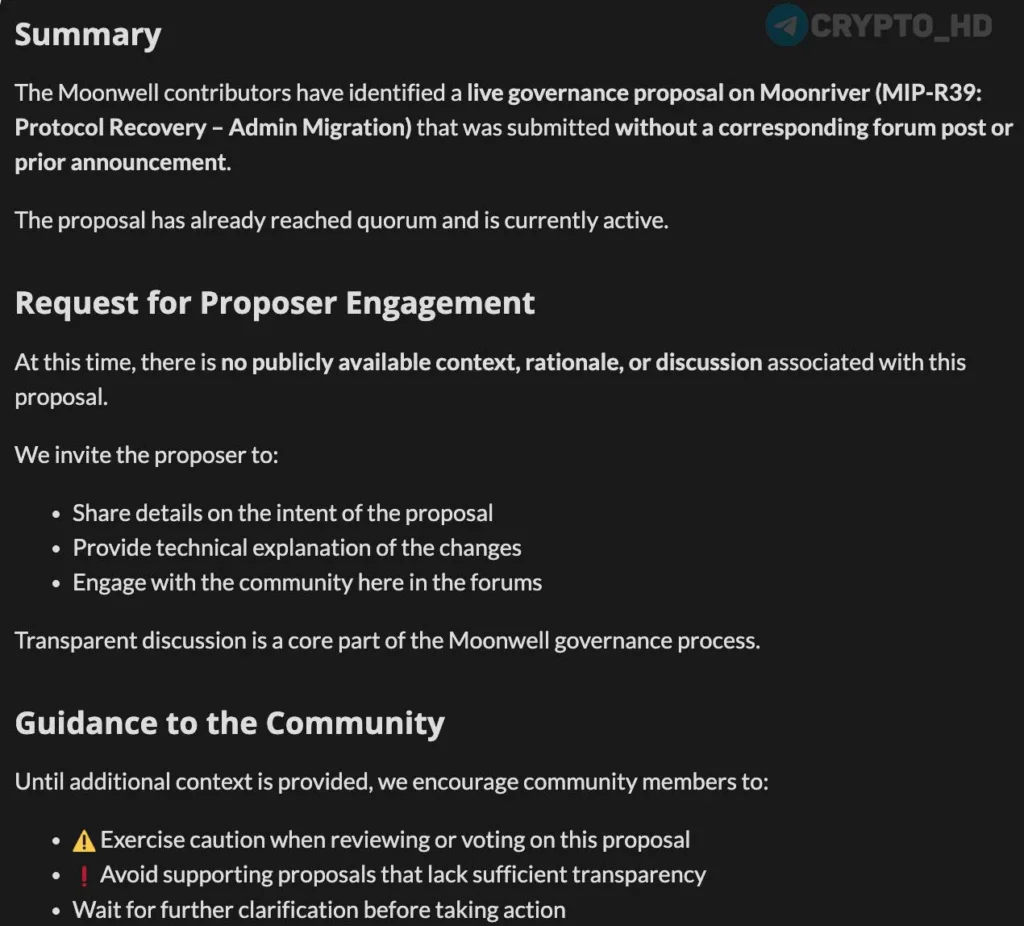Click "Until additional context is provided" line
The image size is (1024, 926).
click(x=391, y=782)
